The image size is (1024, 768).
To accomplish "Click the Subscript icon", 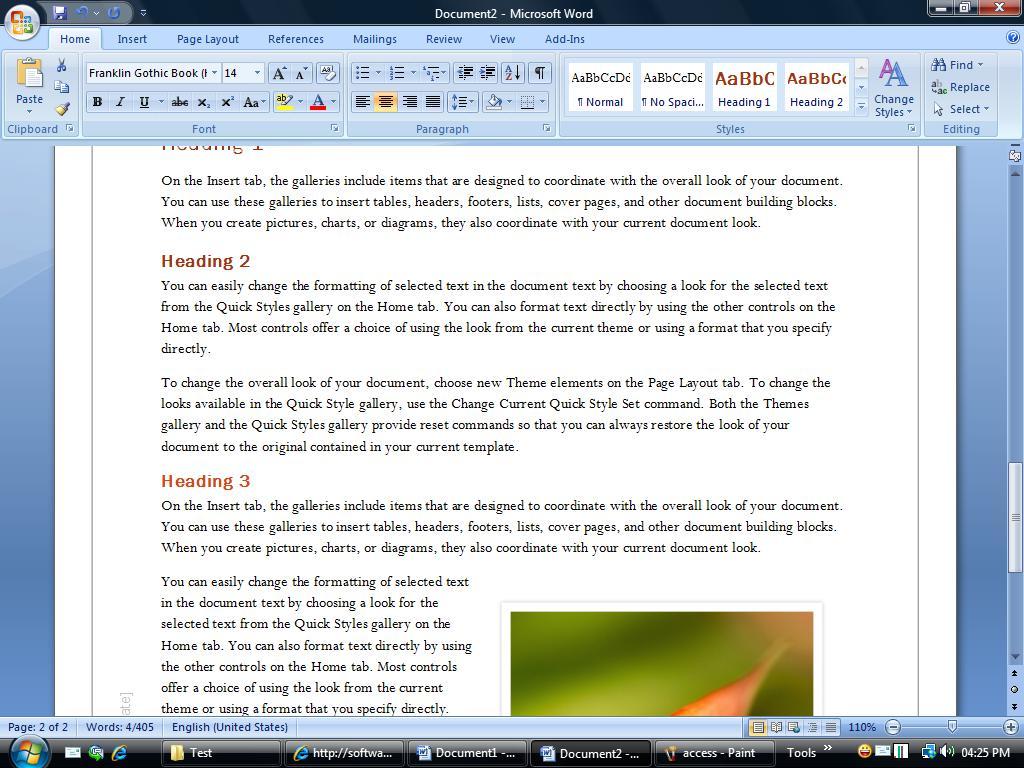I will (203, 102).
